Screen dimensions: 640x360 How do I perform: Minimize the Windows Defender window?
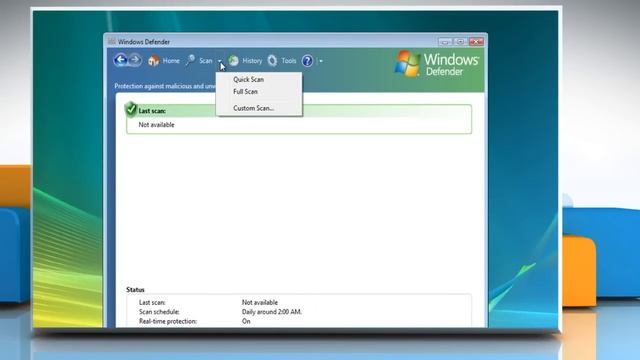[445, 42]
